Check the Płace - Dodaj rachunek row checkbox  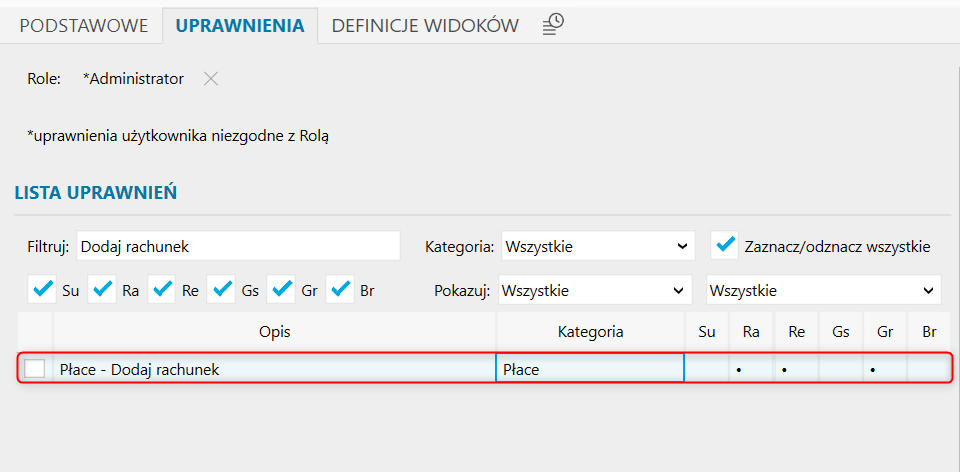(x=35, y=369)
